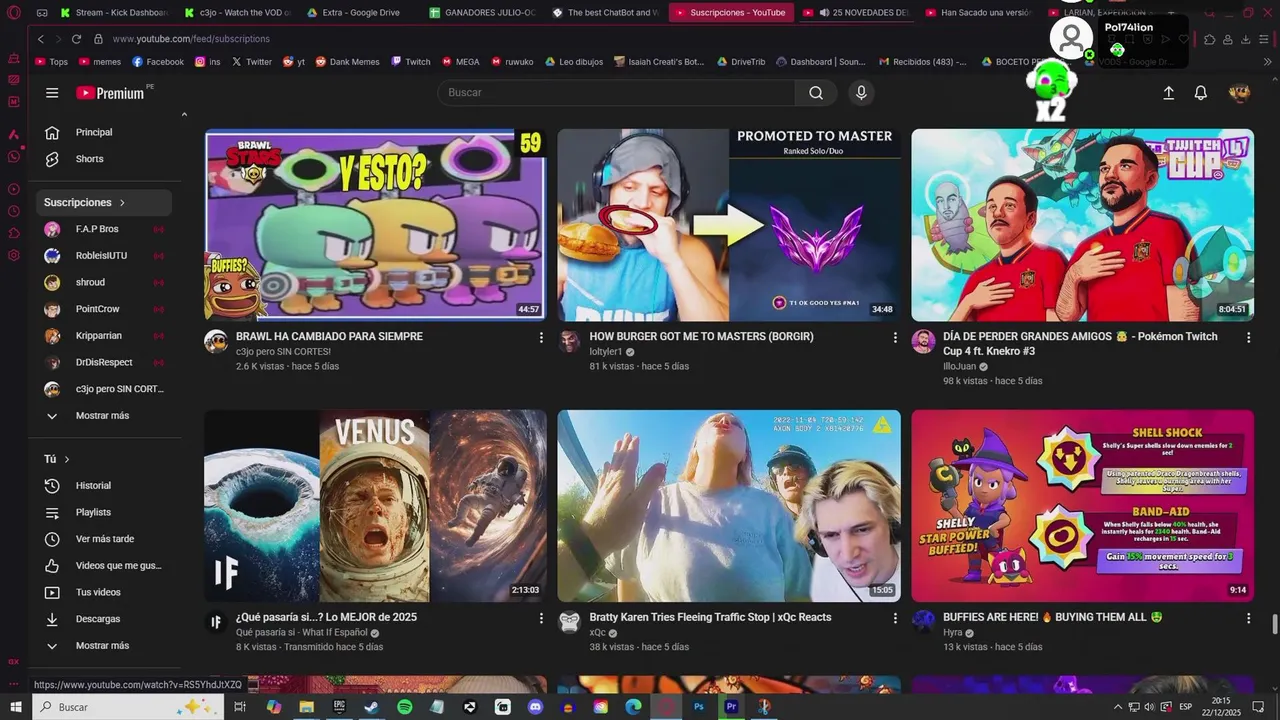Open Dank Memes bookmark
Screen dimensions: 1280x720
tap(347, 62)
